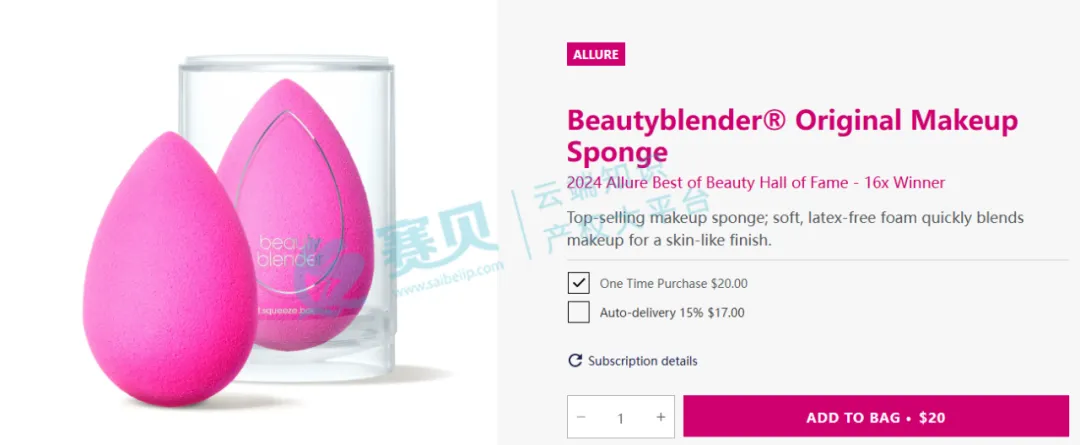Screen dimensions: 1080x445
Task: Click the product description paragraph
Action: [794, 229]
